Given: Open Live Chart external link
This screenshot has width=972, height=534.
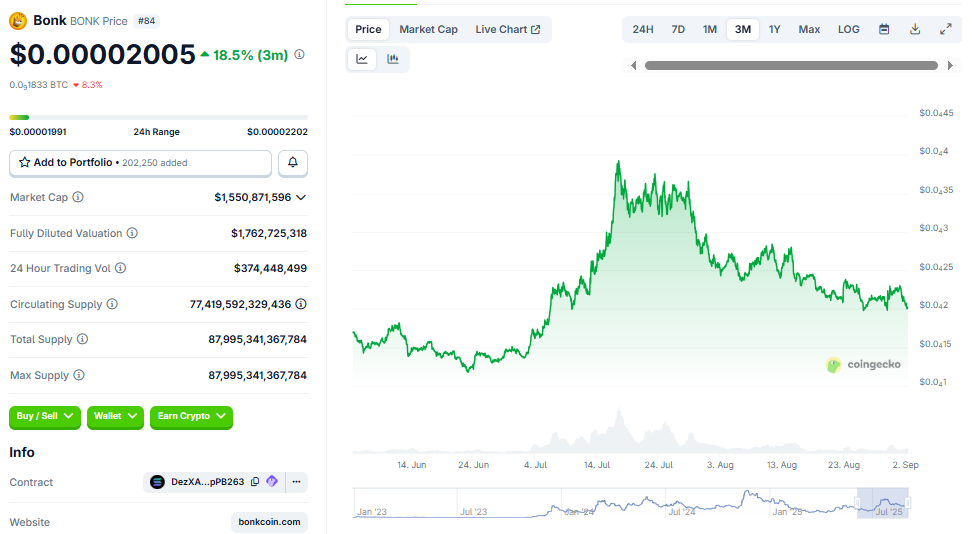Looking at the screenshot, I should coord(508,29).
